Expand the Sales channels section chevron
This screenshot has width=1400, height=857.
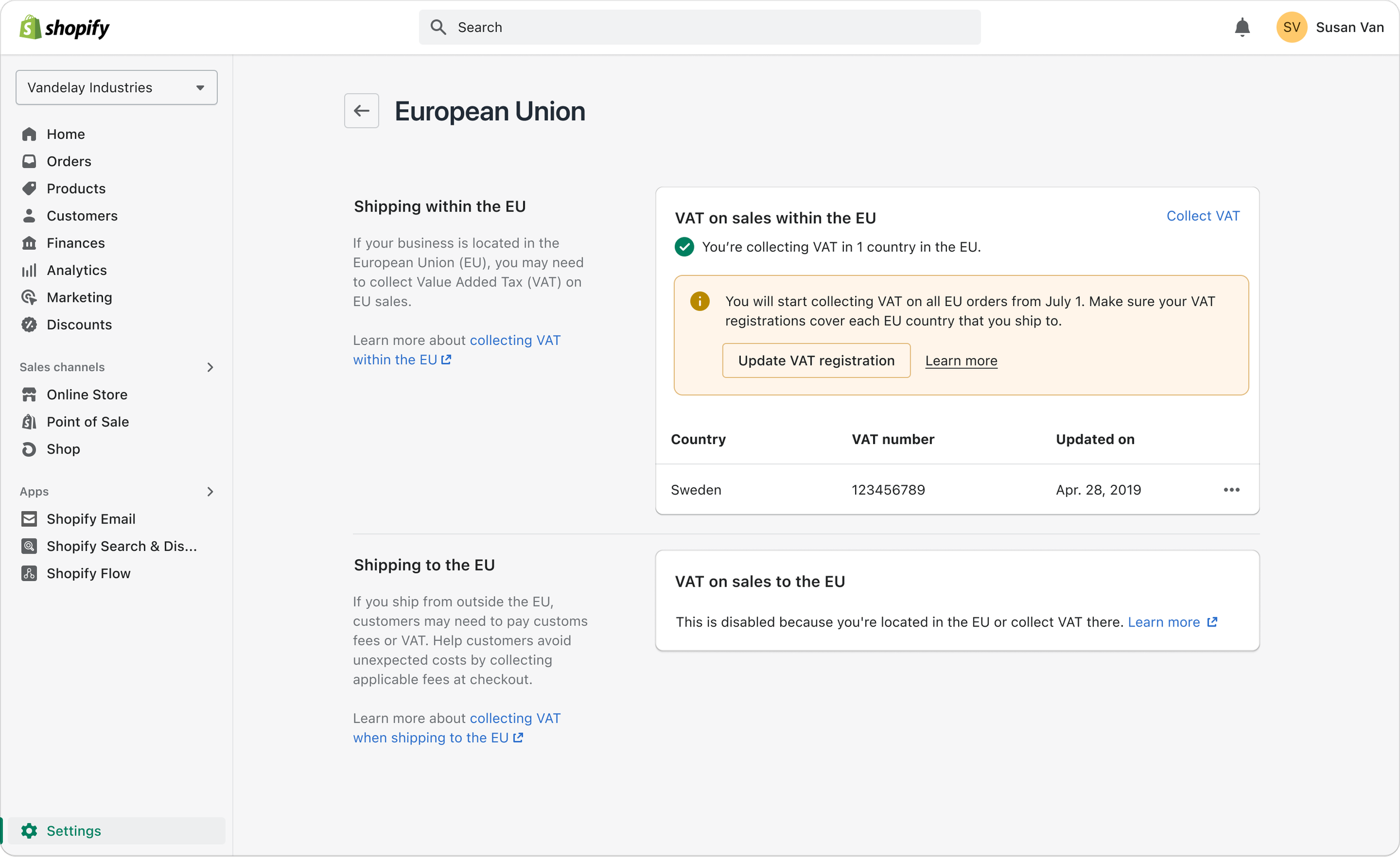coord(210,367)
